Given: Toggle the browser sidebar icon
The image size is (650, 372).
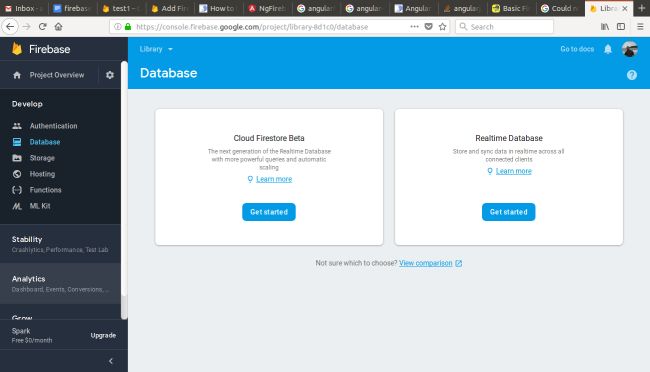Looking at the screenshot, I should (621, 27).
